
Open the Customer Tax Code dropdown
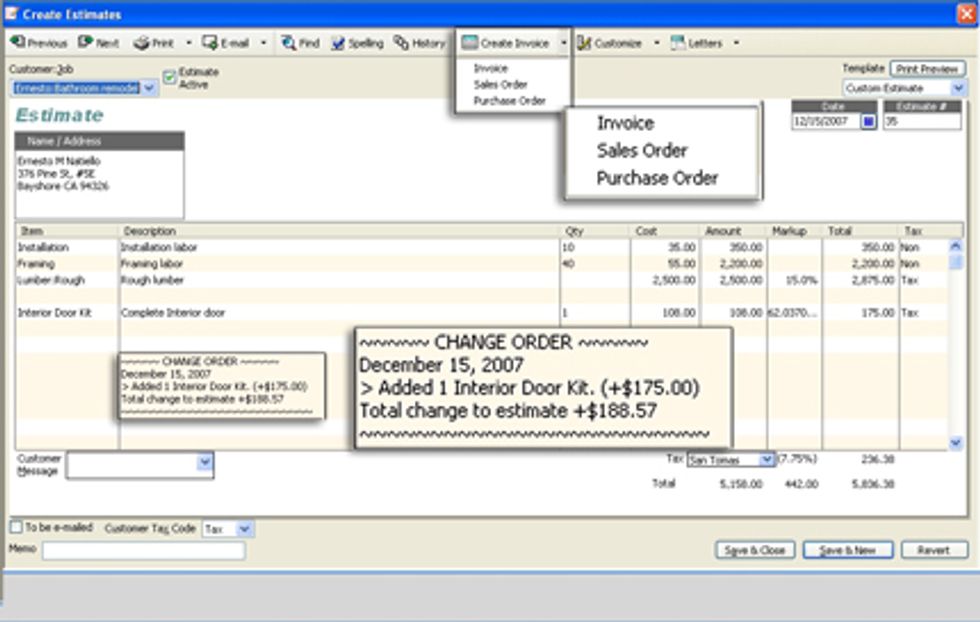(x=244, y=529)
